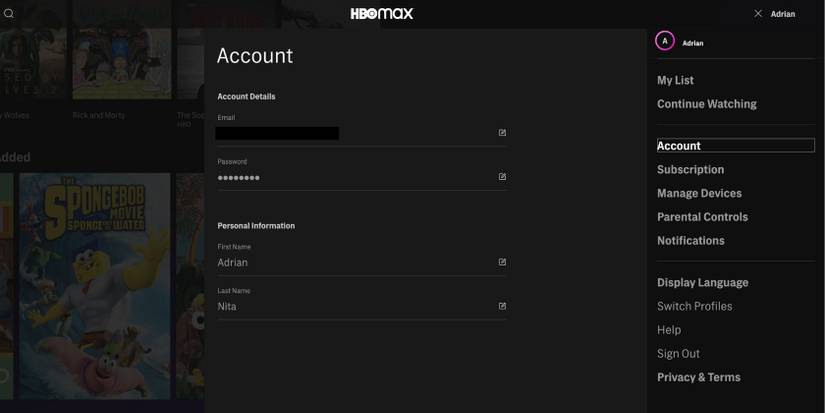Close the menu with the X icon
This screenshot has height=413, width=825.
point(758,14)
